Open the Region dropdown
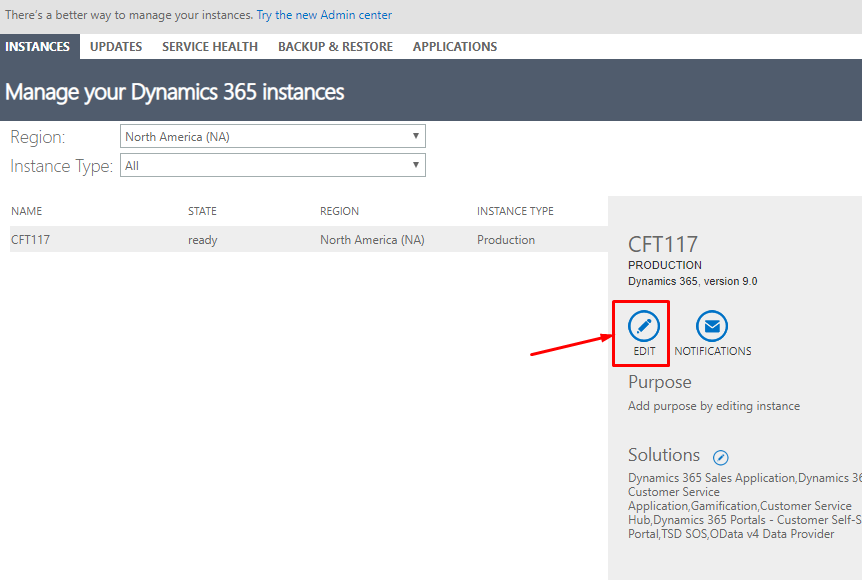Image resolution: width=862 pixels, height=580 pixels. [x=272, y=135]
